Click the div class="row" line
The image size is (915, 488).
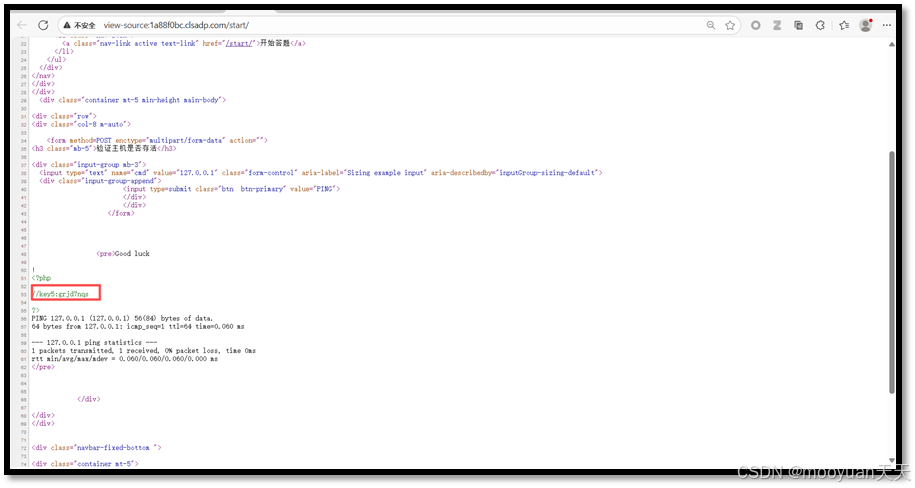point(64,116)
